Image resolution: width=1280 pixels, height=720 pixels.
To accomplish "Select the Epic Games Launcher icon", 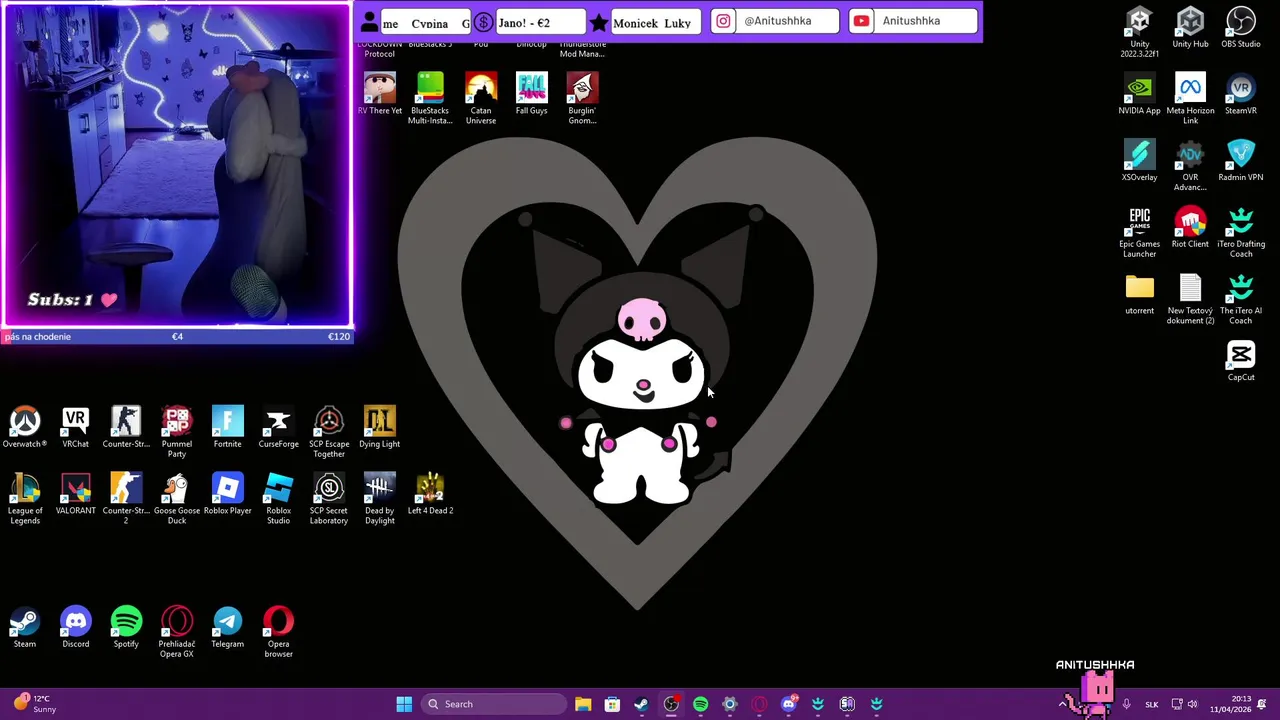I will (1139, 233).
